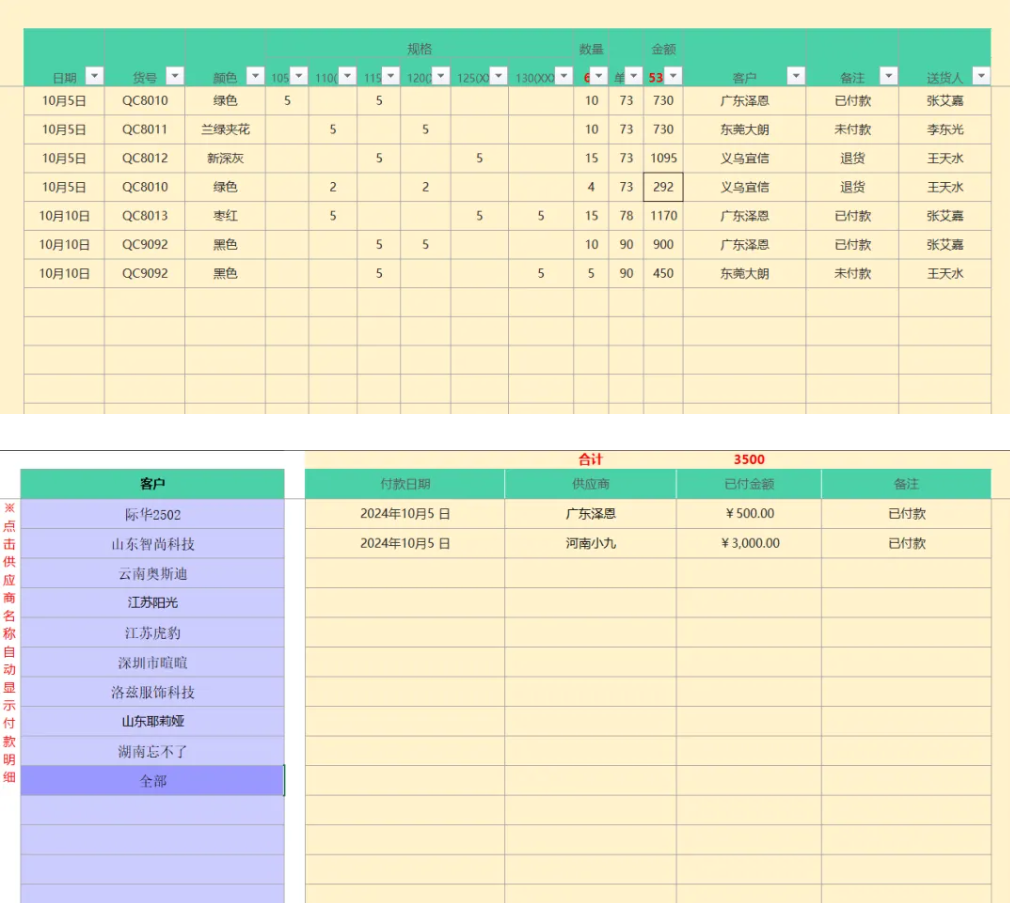Screen dimensions: 1010x903
Task: Select 义乌宜信 in the 1095 amount row
Action: (x=744, y=158)
